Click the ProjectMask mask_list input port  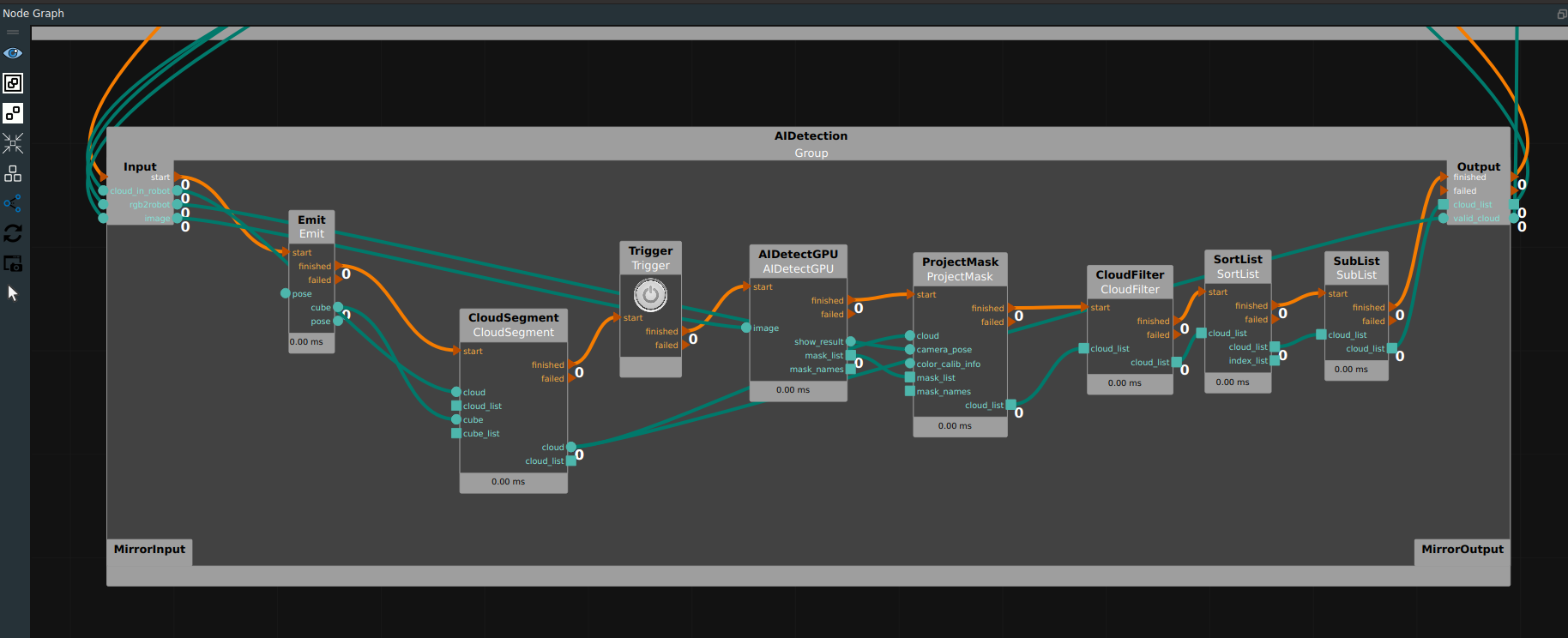tap(909, 377)
